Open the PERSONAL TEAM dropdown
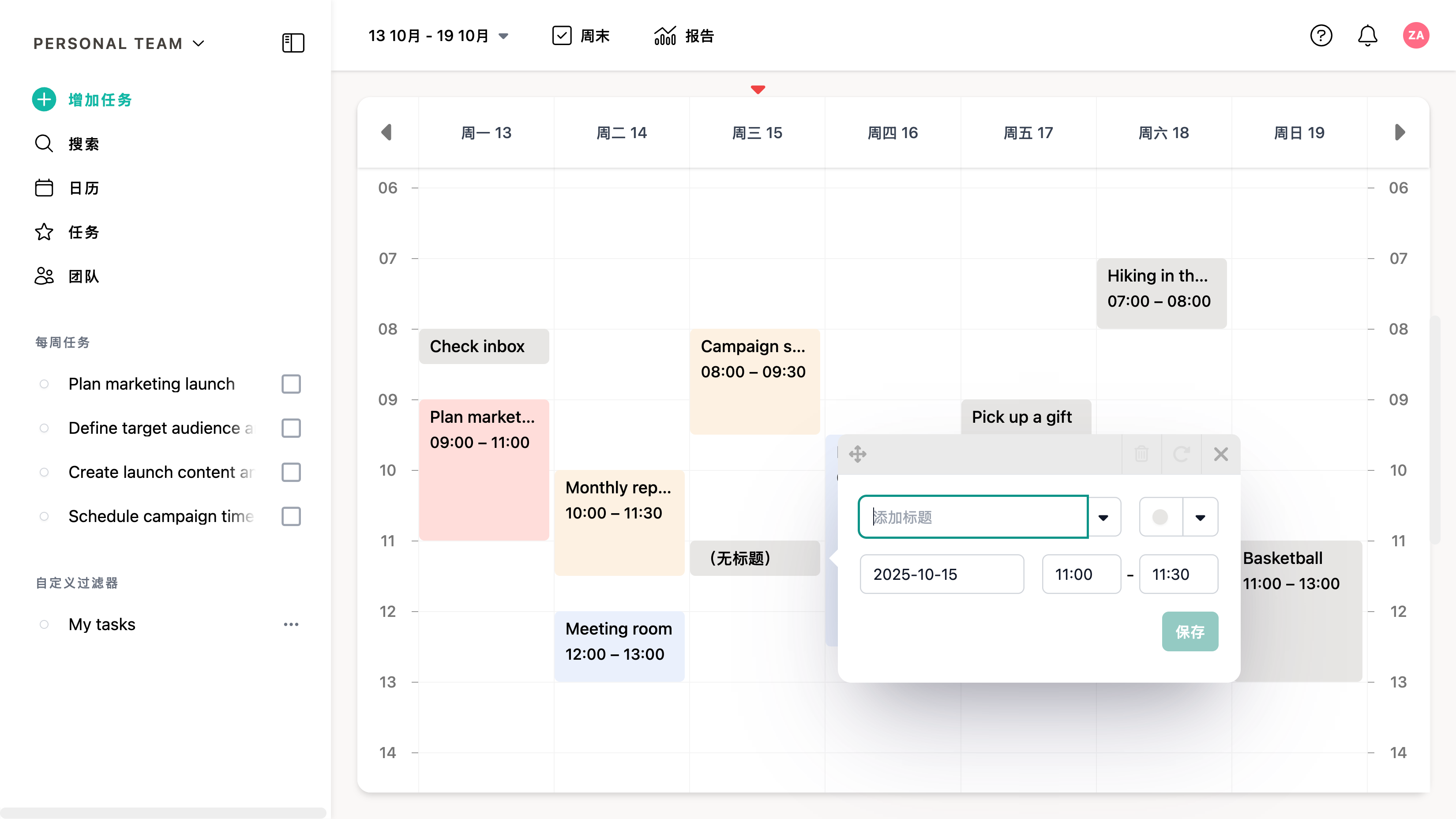 (199, 44)
